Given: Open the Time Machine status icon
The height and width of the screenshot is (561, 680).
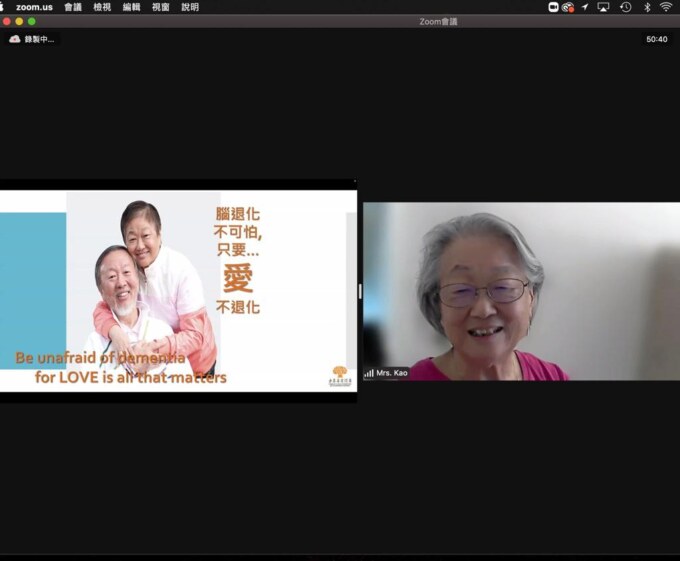Looking at the screenshot, I should [625, 7].
